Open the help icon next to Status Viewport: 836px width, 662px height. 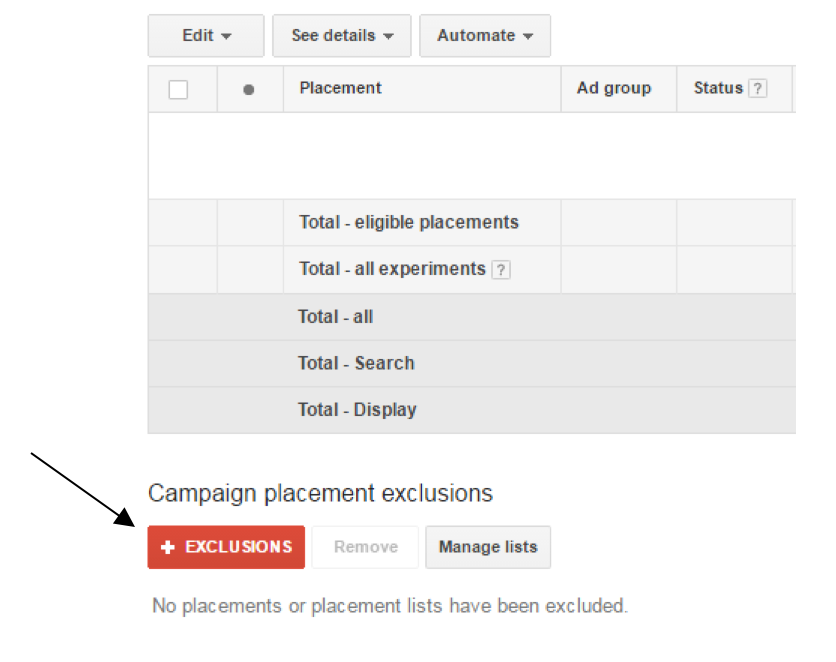[758, 88]
